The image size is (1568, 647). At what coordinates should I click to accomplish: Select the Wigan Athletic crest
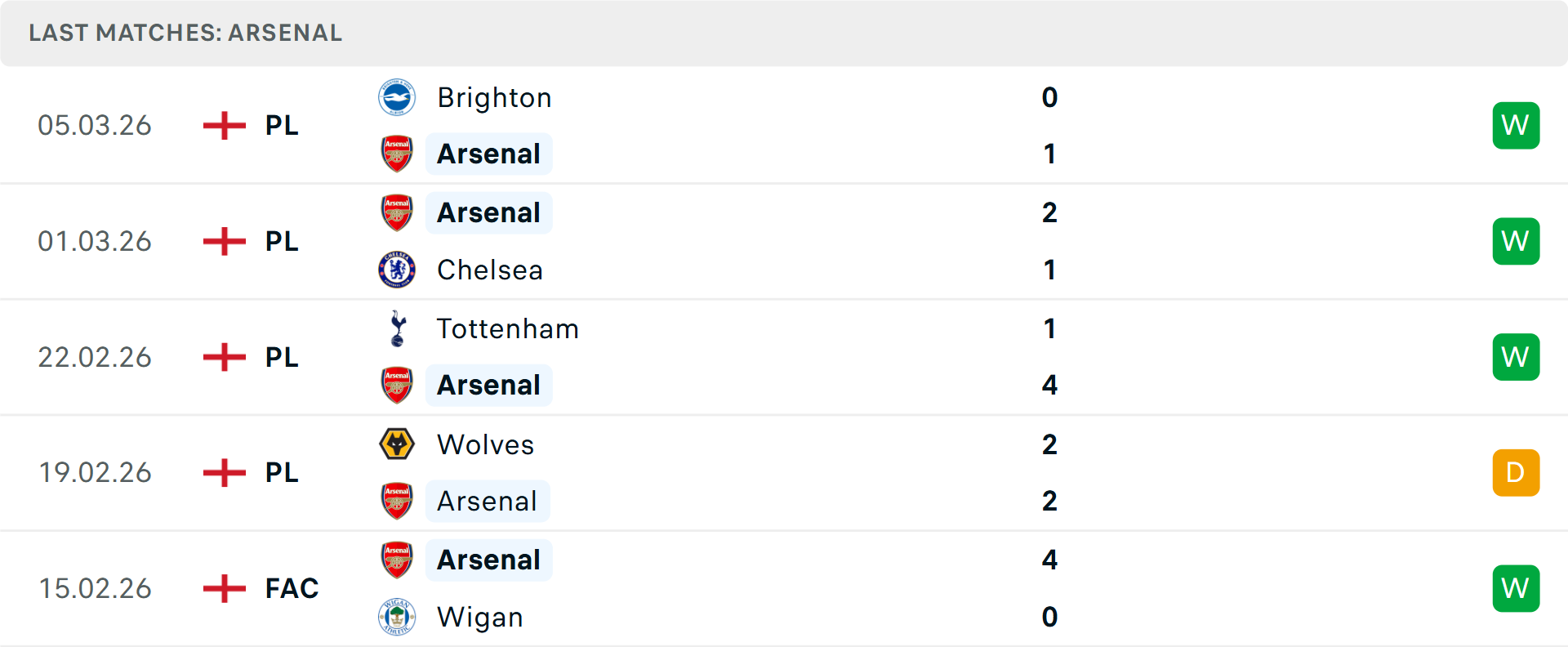click(x=397, y=618)
